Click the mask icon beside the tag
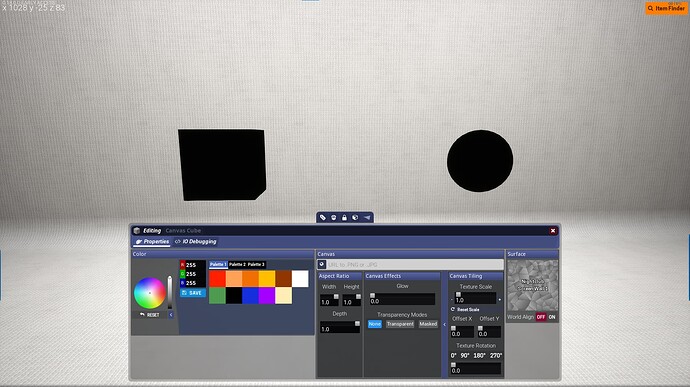 334,217
